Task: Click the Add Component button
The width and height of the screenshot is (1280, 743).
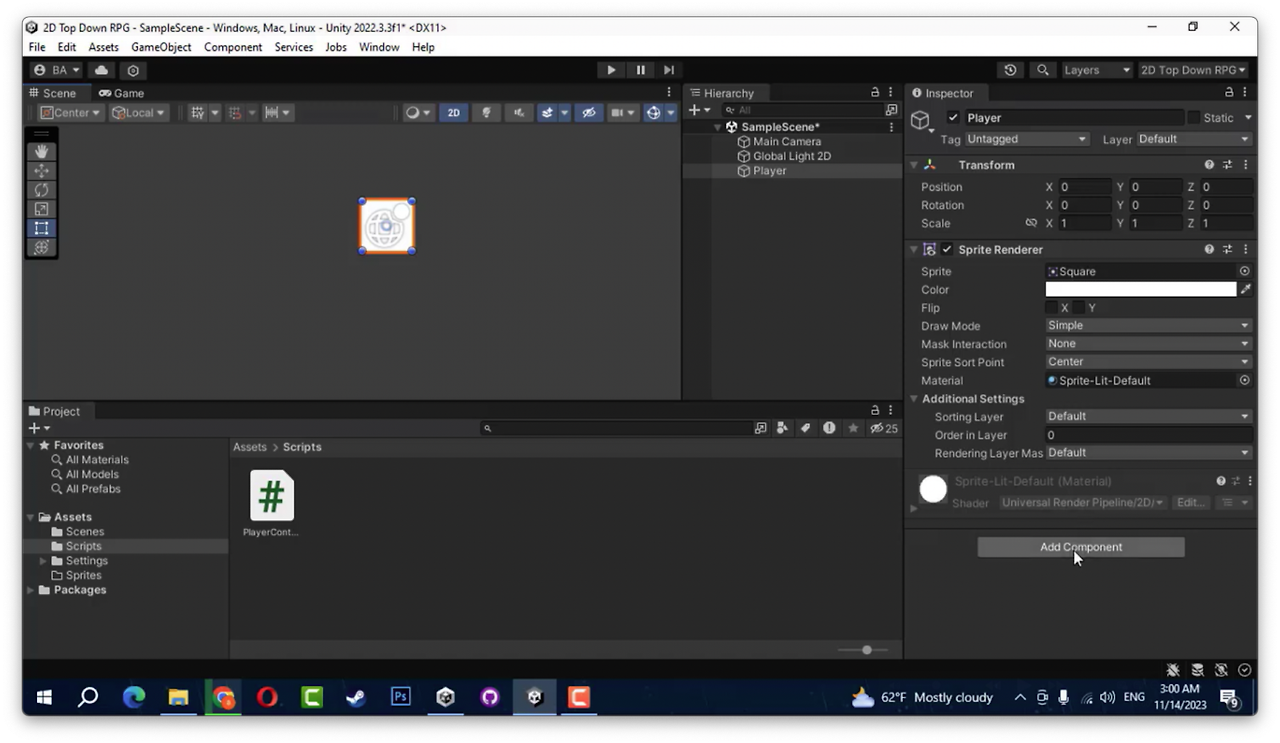Action: [1081, 547]
